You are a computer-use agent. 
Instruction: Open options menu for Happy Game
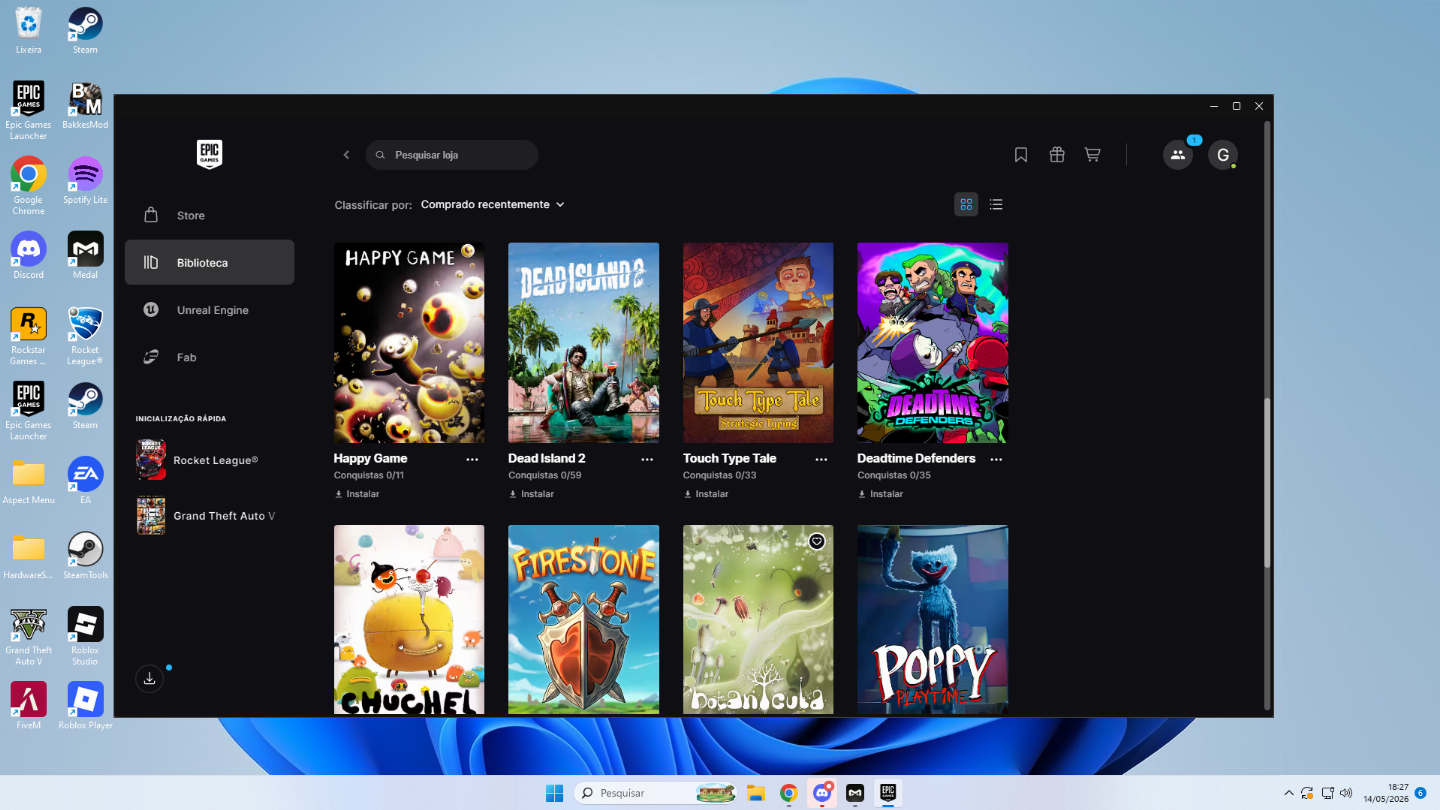(472, 459)
